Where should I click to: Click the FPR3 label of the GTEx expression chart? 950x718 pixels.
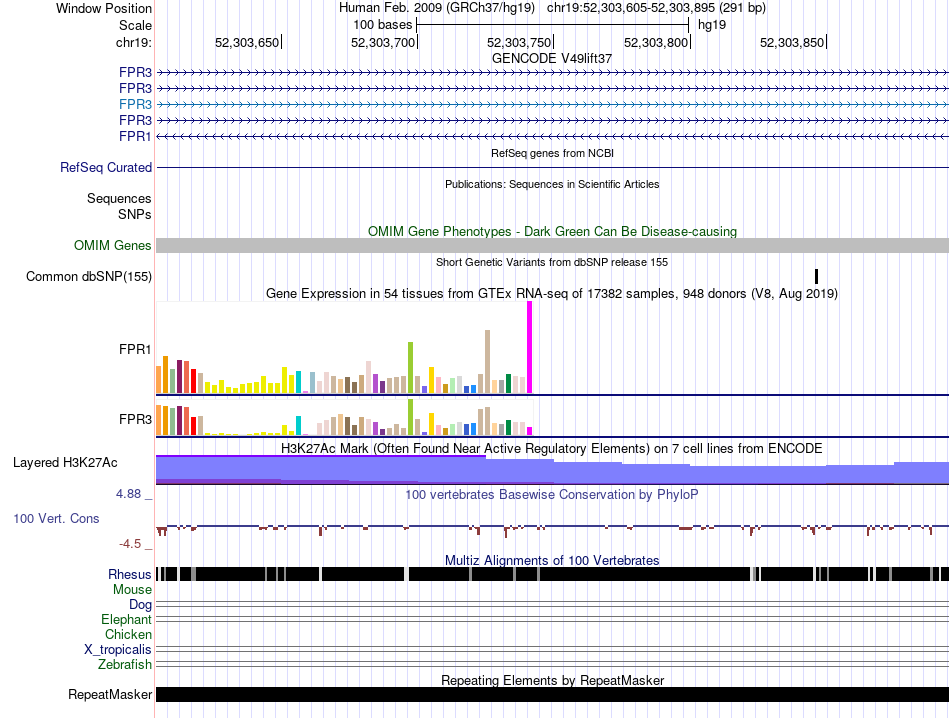[135, 419]
